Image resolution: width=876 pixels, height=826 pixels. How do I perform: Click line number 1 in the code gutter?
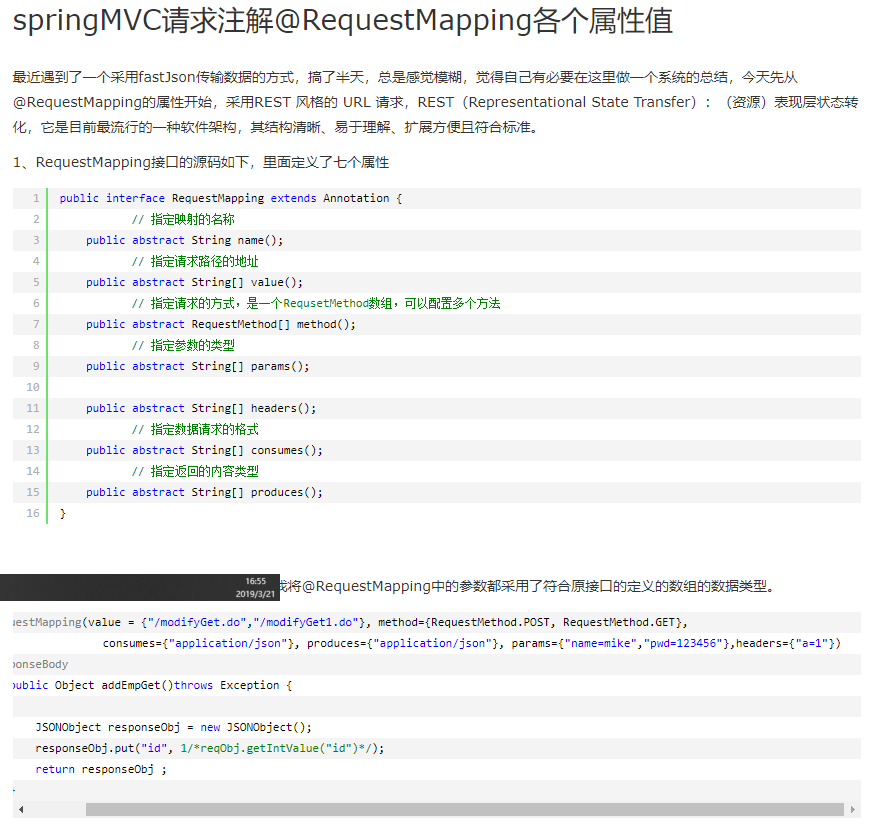(x=36, y=198)
